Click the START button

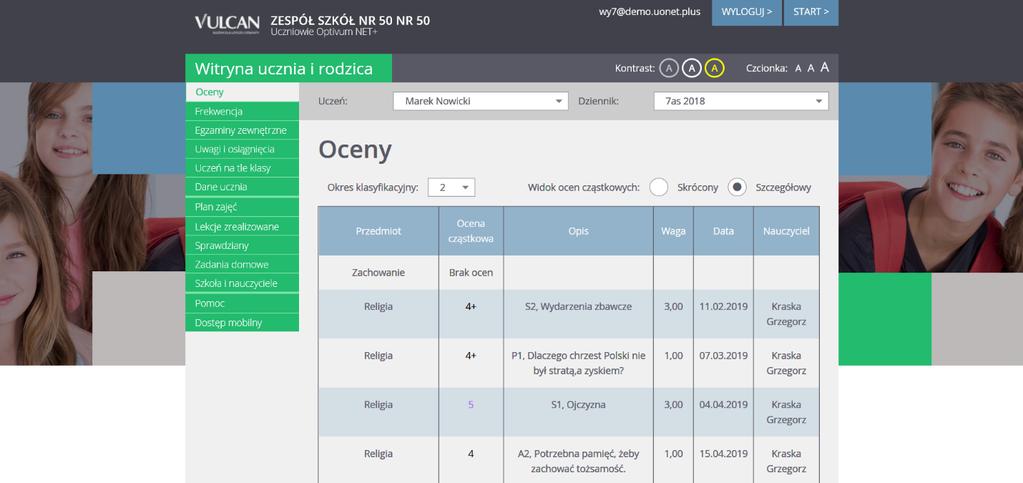point(811,12)
